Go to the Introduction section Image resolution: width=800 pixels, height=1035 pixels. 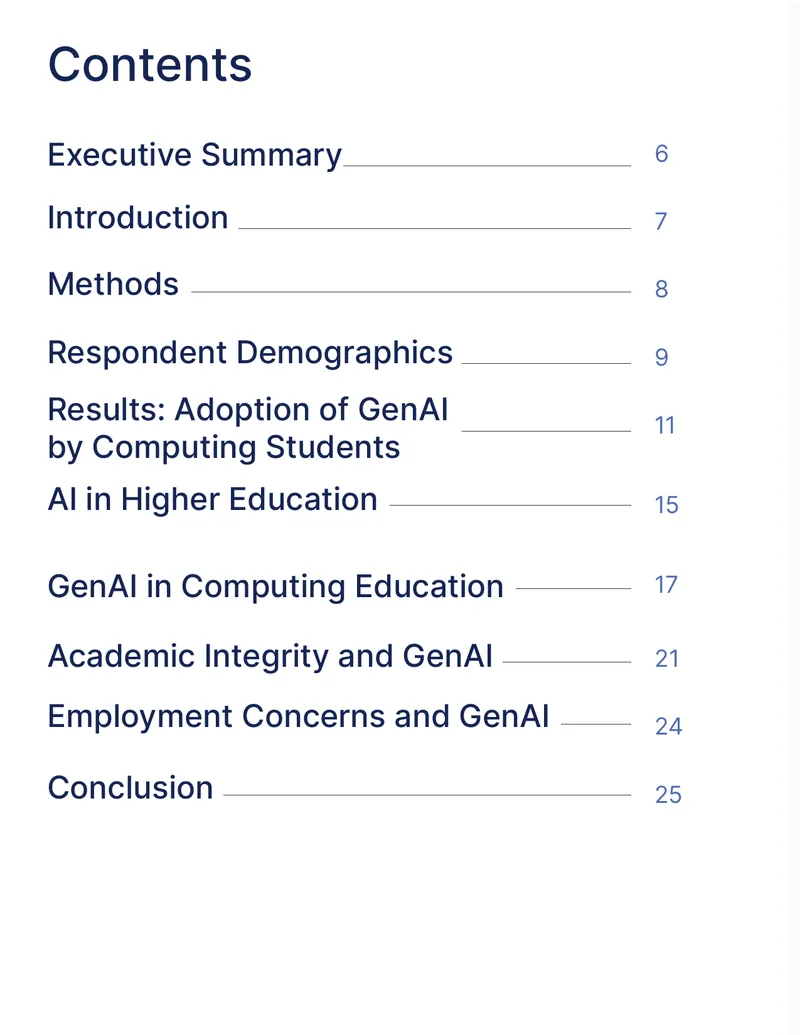(x=138, y=218)
